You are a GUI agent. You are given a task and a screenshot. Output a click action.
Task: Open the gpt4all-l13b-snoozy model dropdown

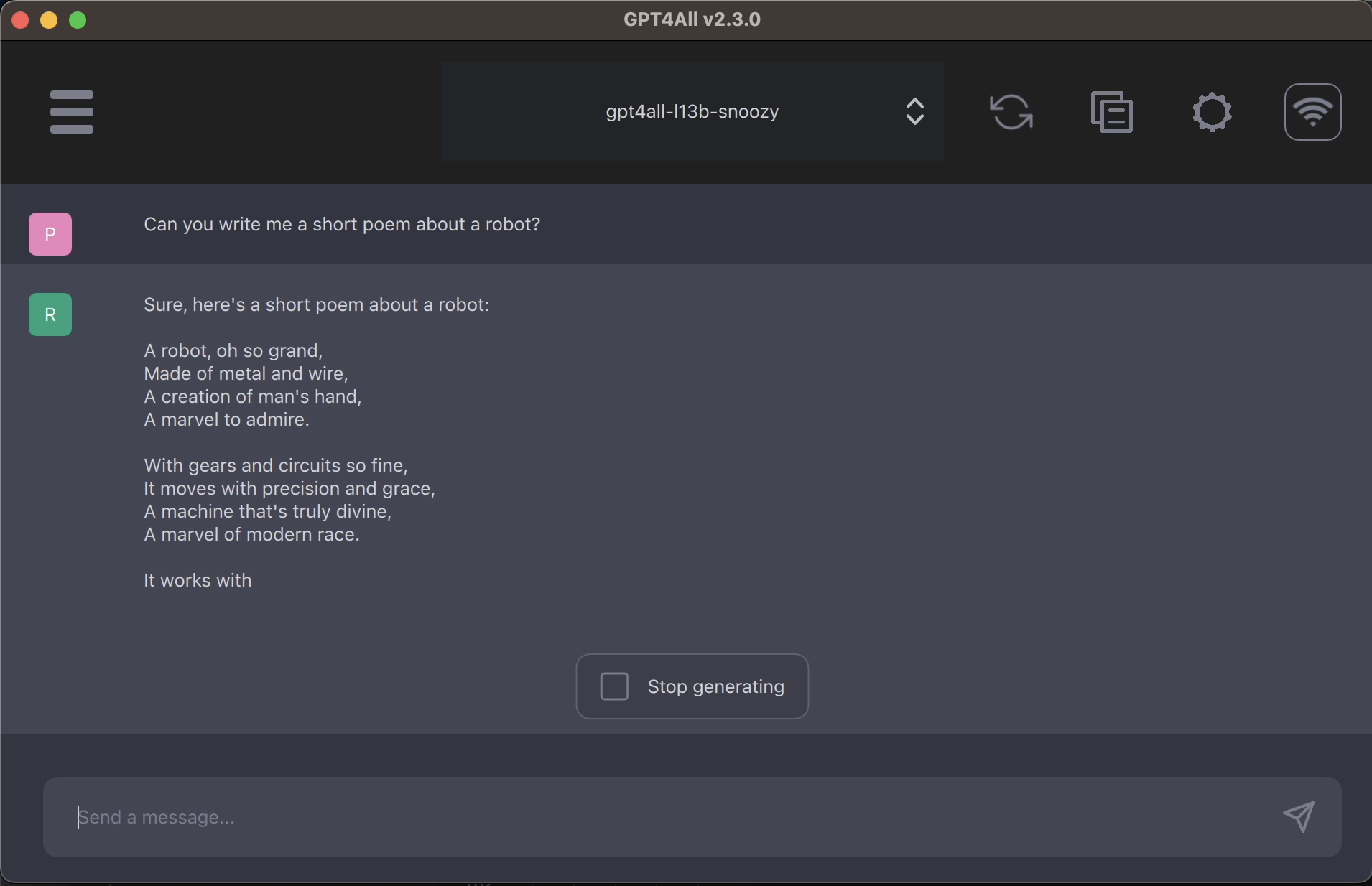click(692, 112)
